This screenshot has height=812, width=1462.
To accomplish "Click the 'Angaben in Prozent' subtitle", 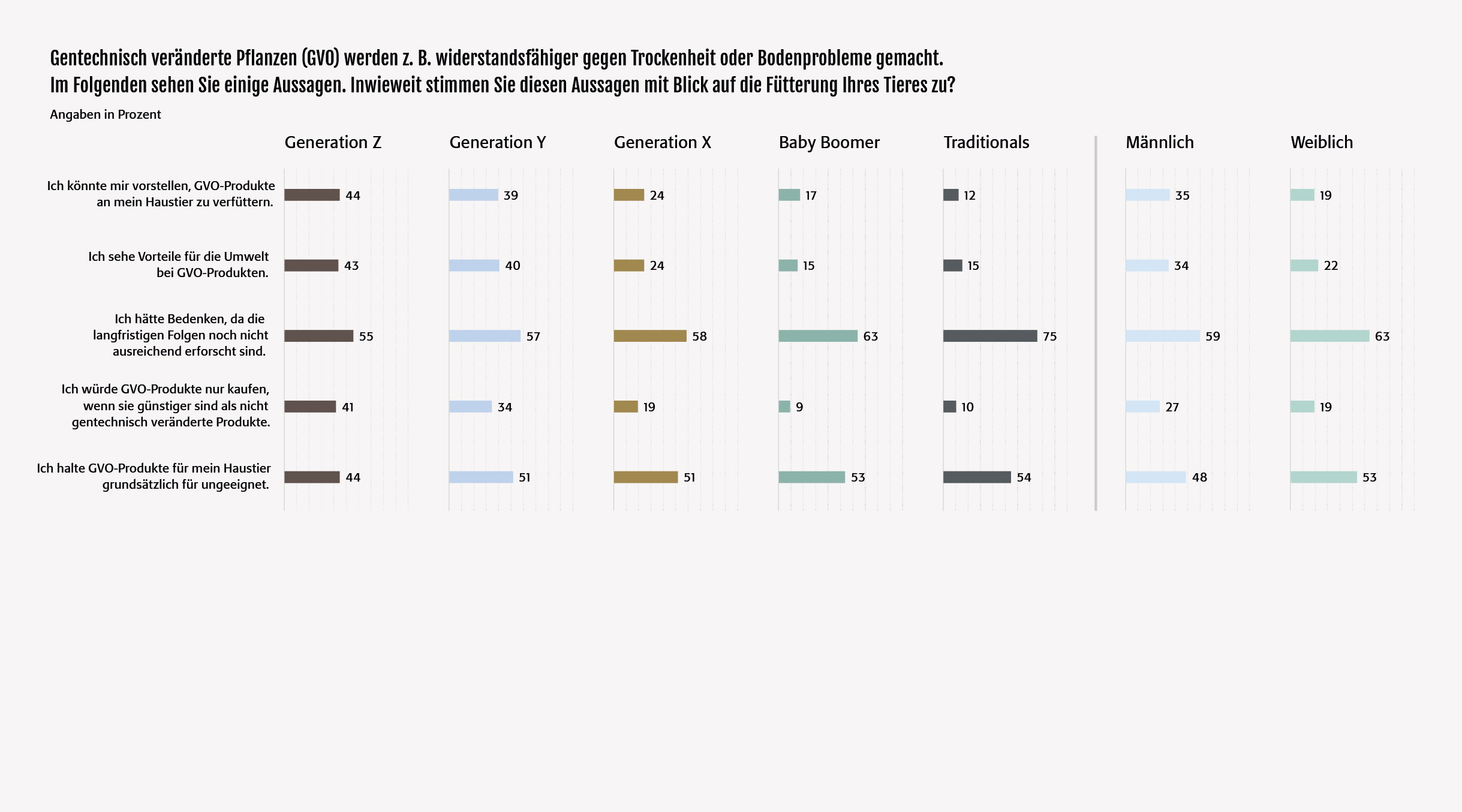I will 106,115.
